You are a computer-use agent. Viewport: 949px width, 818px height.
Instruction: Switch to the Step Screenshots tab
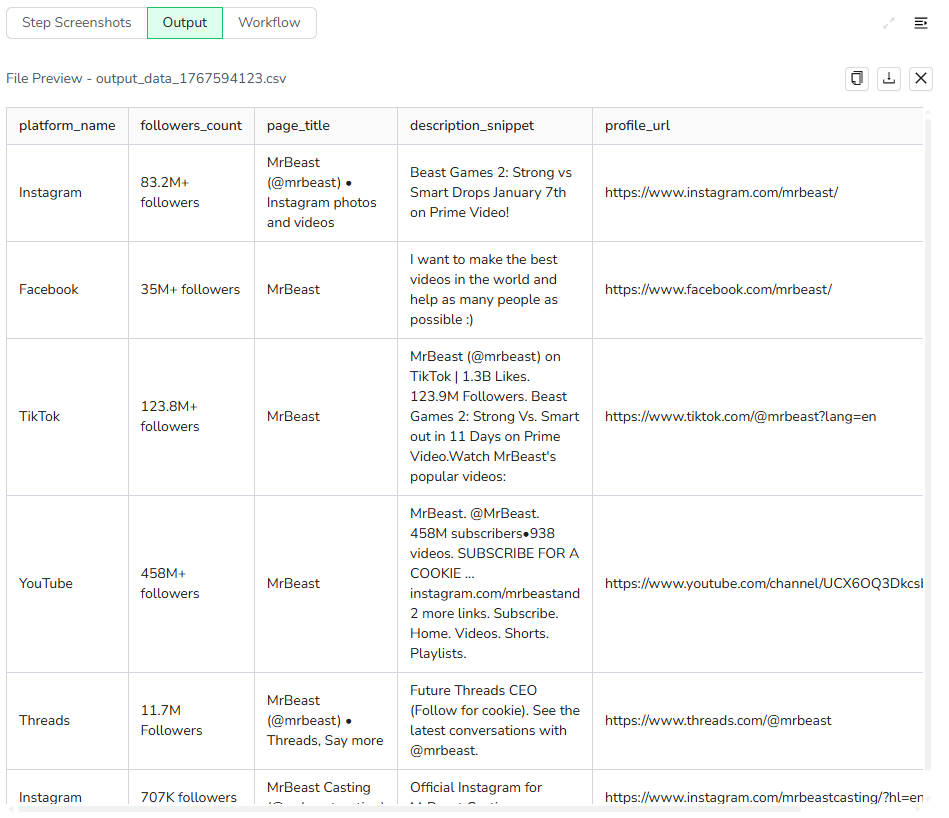coord(76,22)
